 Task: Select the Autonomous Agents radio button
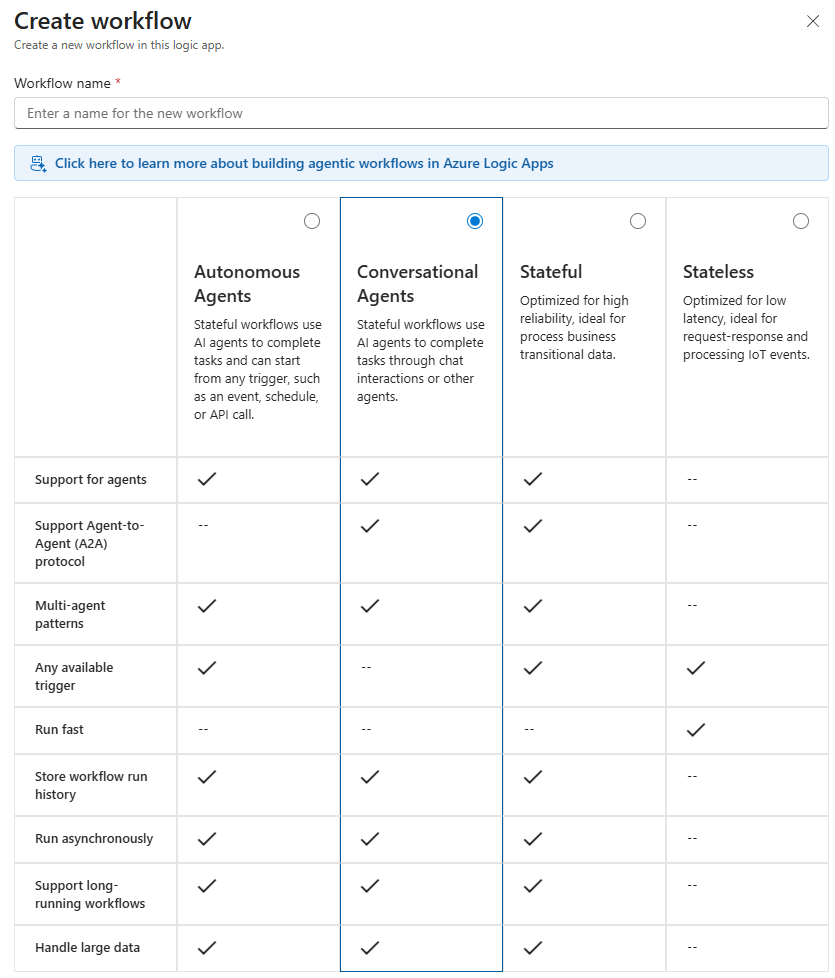click(x=312, y=221)
